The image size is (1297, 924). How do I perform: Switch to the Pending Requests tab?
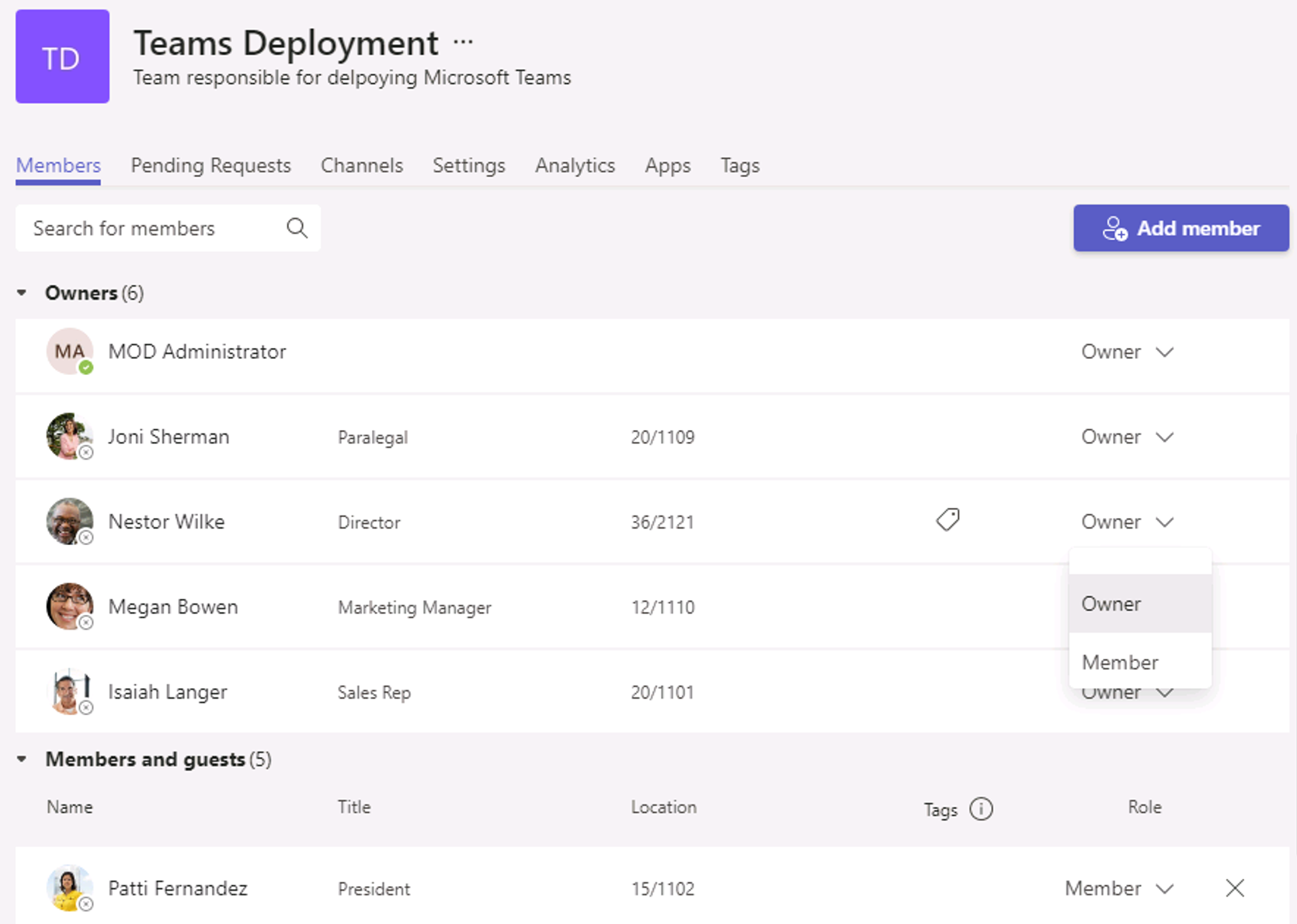pyautogui.click(x=210, y=165)
